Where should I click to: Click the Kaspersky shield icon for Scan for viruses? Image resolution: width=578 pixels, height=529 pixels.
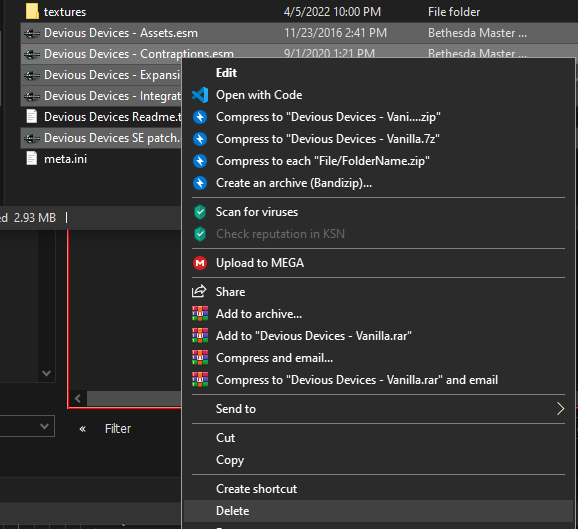click(200, 212)
